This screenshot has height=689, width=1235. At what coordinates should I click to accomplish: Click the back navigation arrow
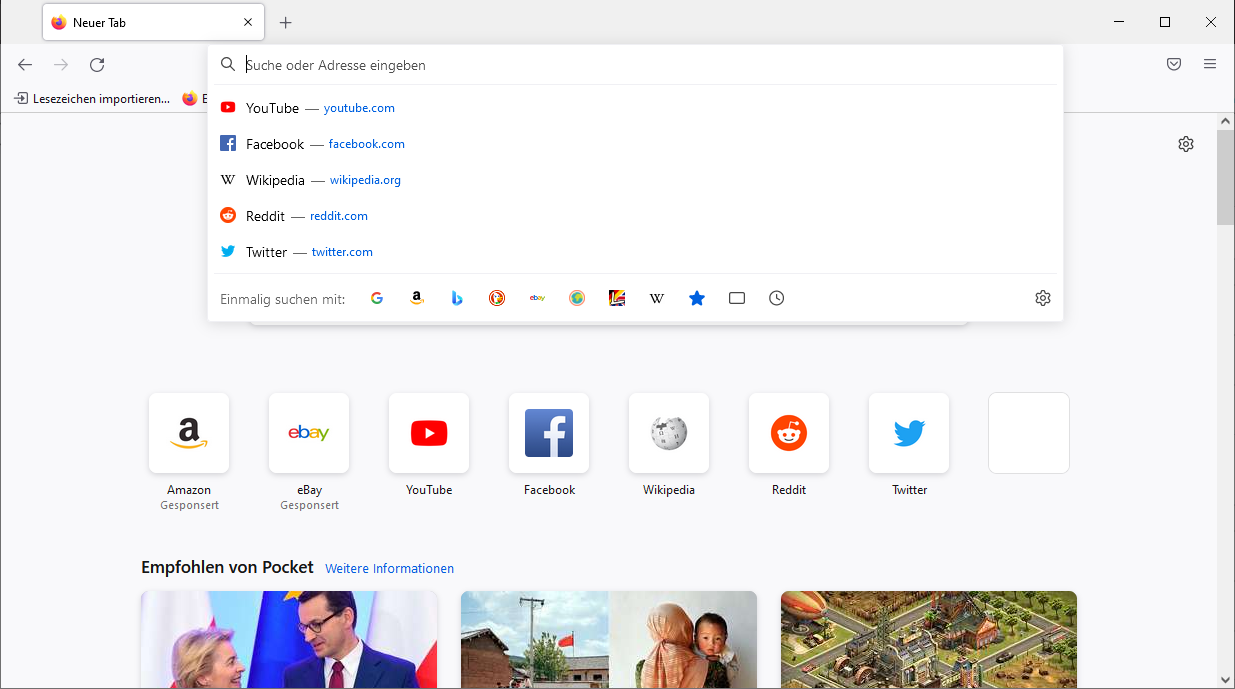coord(25,65)
